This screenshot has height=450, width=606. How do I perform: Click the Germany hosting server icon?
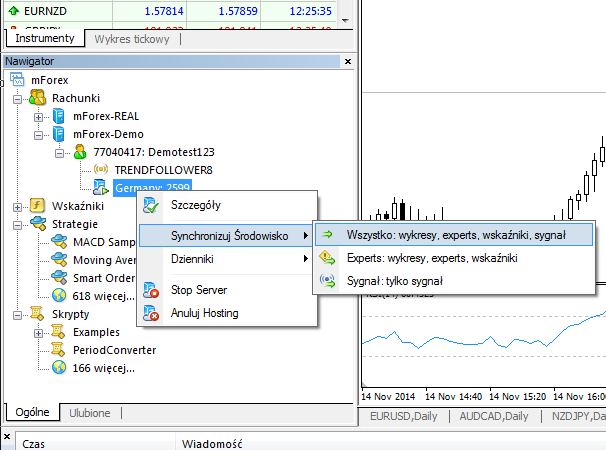[x=100, y=188]
